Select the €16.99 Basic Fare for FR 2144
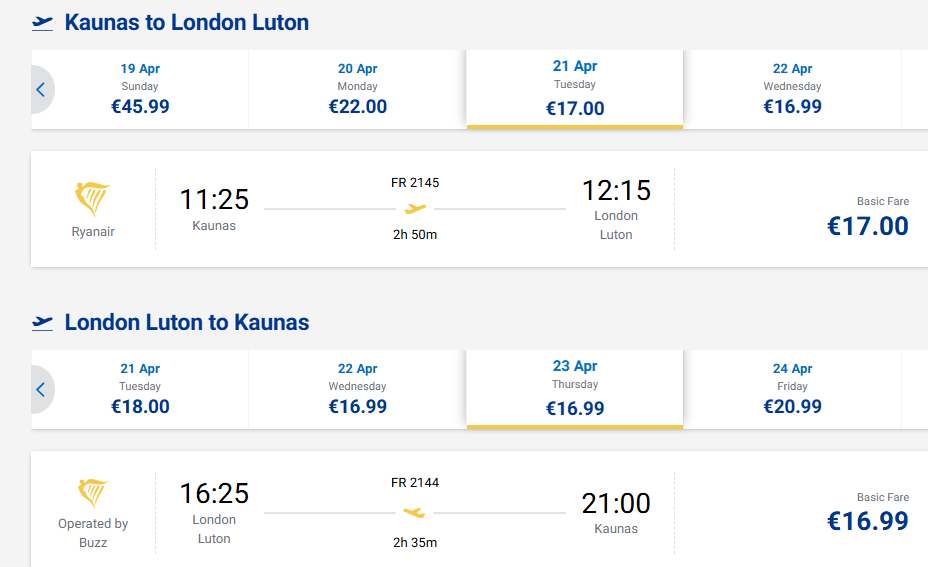This screenshot has height=567, width=928. [x=867, y=520]
